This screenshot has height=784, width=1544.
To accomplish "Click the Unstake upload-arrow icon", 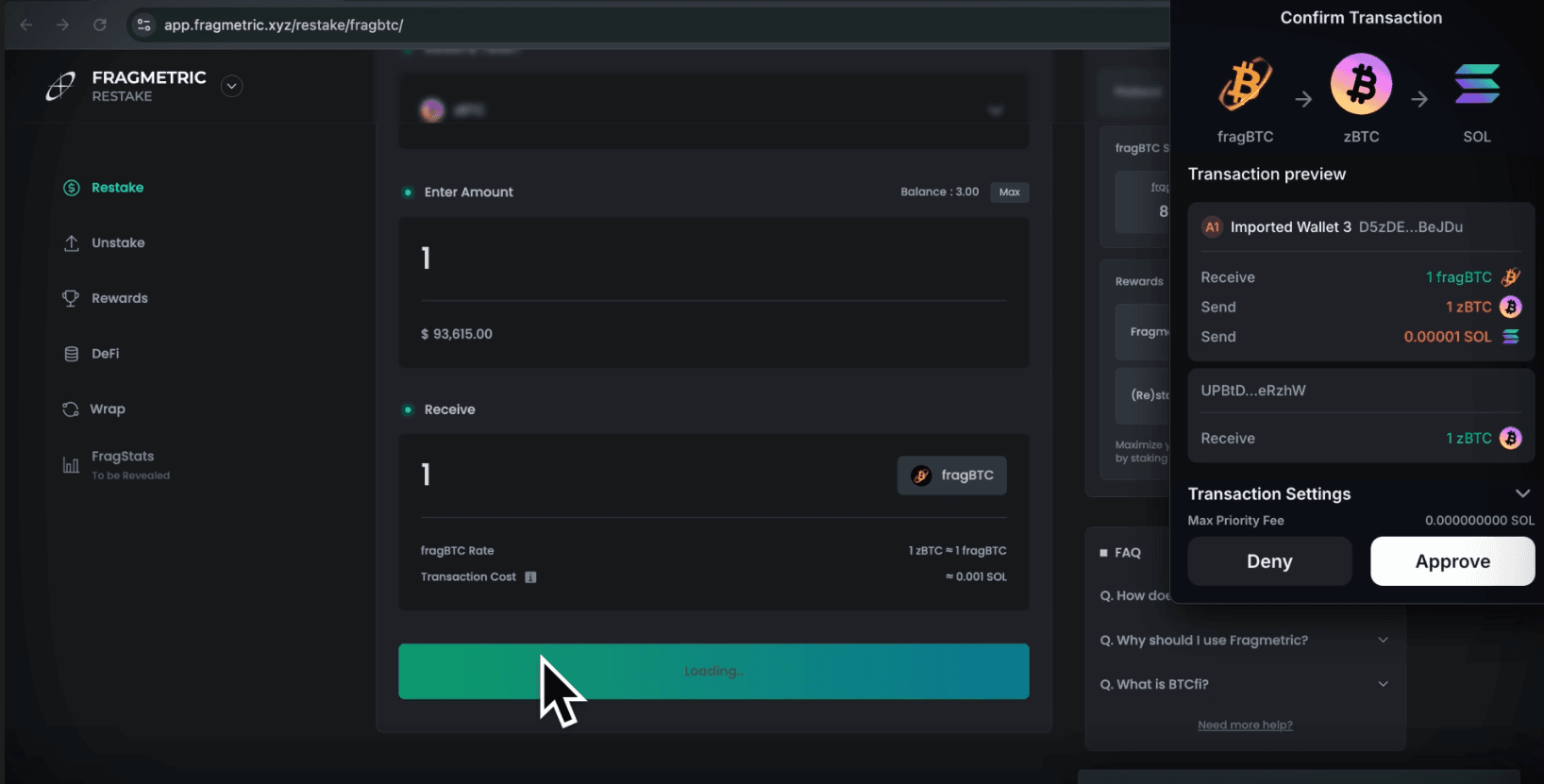I will [72, 242].
